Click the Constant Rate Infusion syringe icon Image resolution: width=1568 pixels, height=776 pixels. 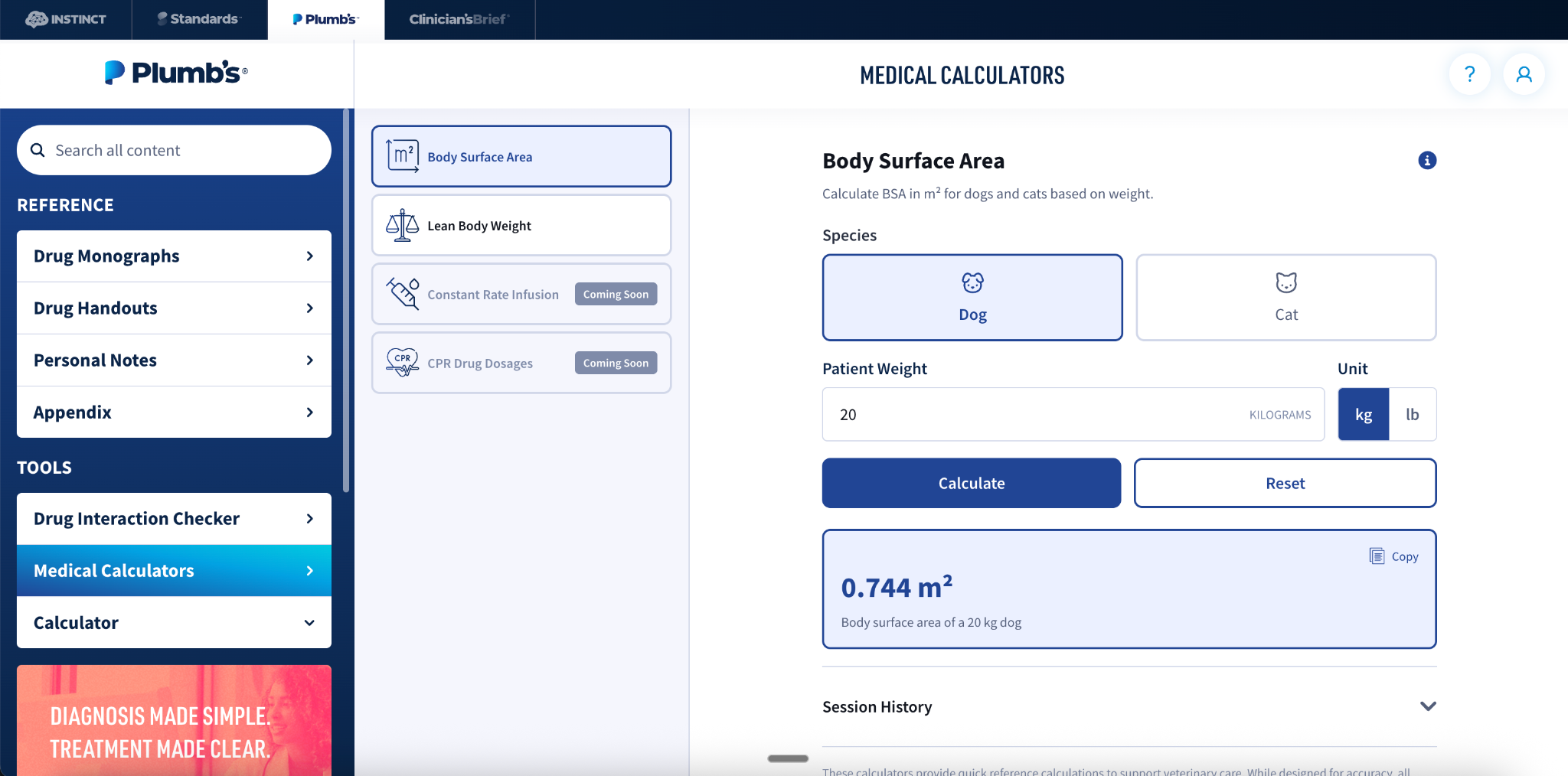point(402,294)
